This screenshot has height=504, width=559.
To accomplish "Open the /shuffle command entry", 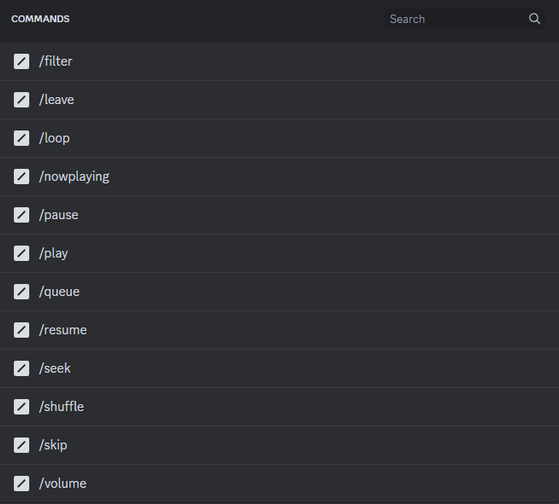I will [x=280, y=407].
